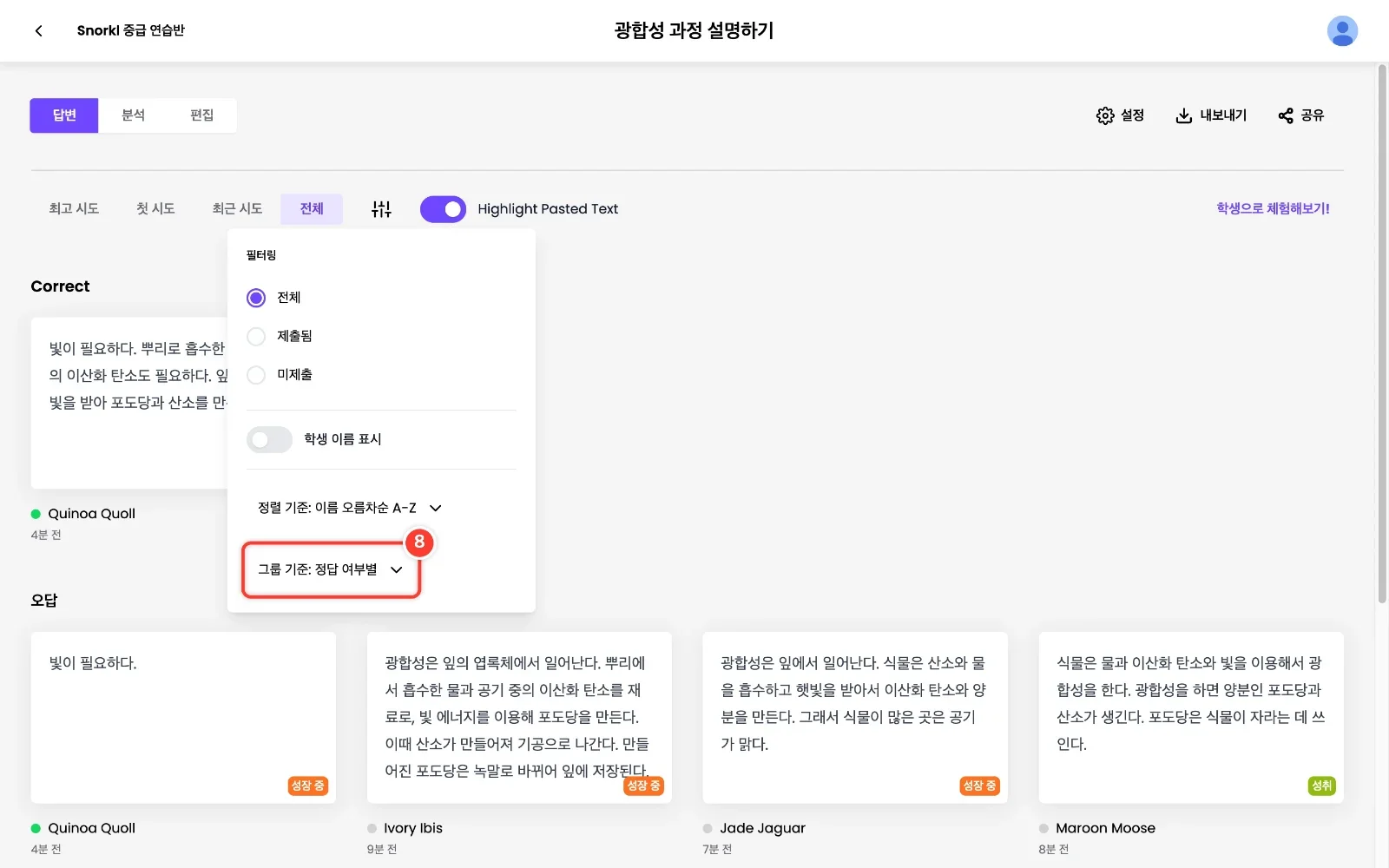Go back using the left chevron arrow
This screenshot has width=1389, height=868.
pyautogui.click(x=38, y=31)
